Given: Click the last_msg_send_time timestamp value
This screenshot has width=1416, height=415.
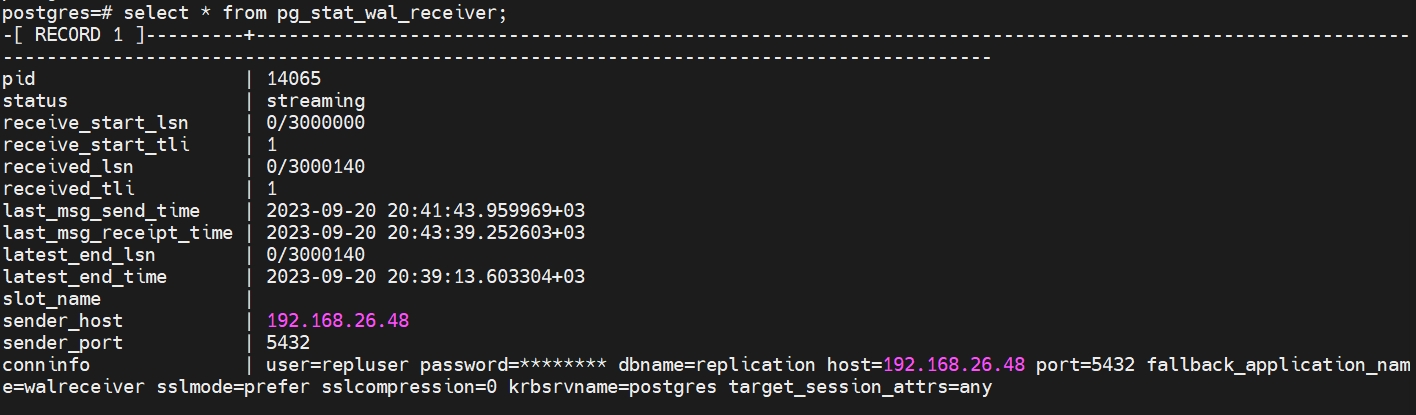Looking at the screenshot, I should [426, 211].
